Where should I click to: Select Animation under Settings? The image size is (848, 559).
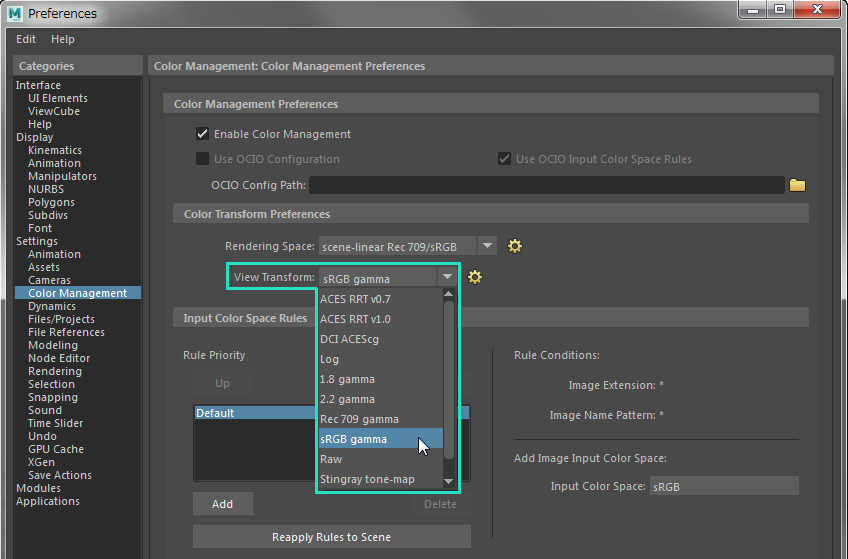click(x=54, y=254)
